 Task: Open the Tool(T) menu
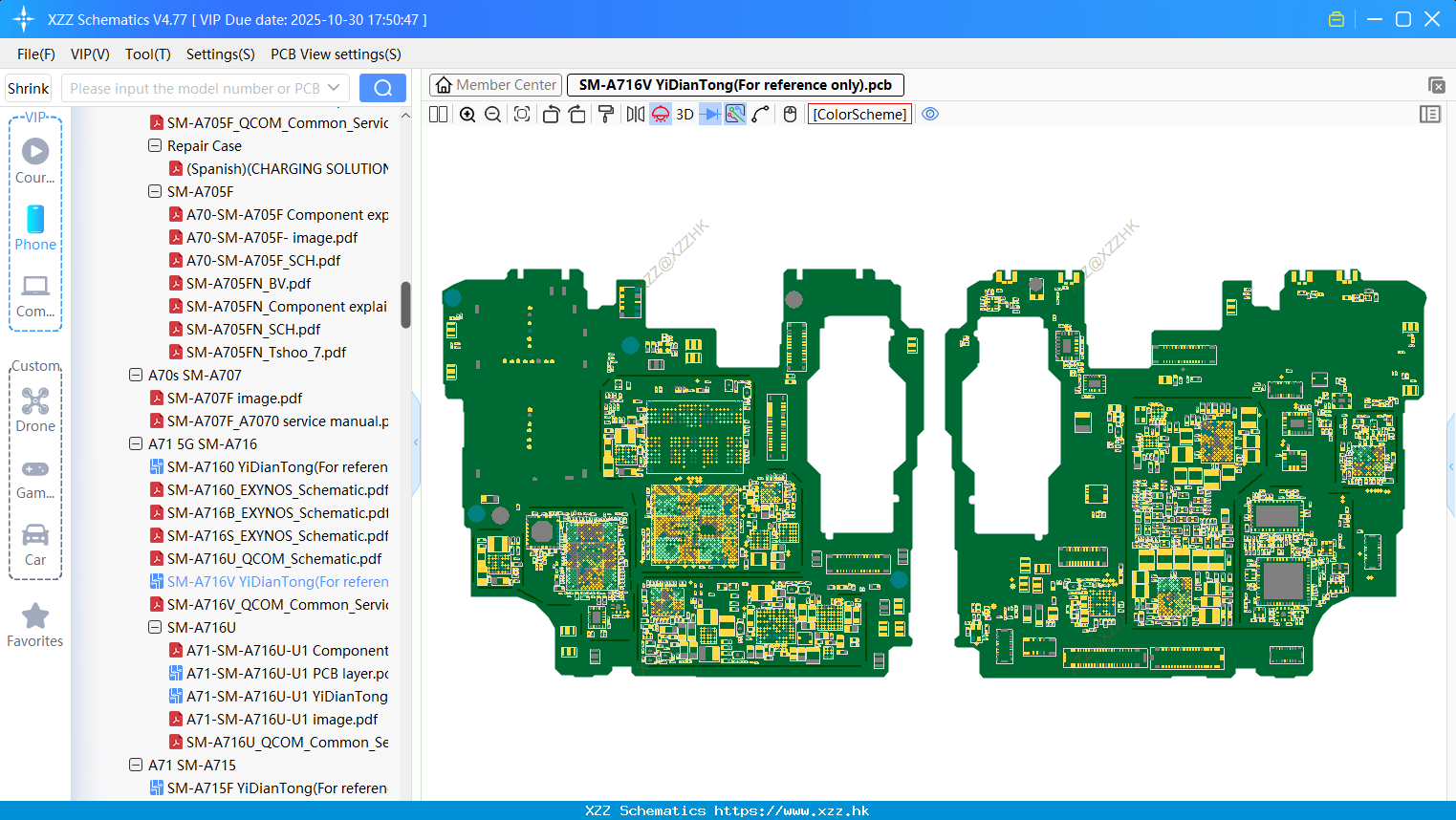pos(148,54)
